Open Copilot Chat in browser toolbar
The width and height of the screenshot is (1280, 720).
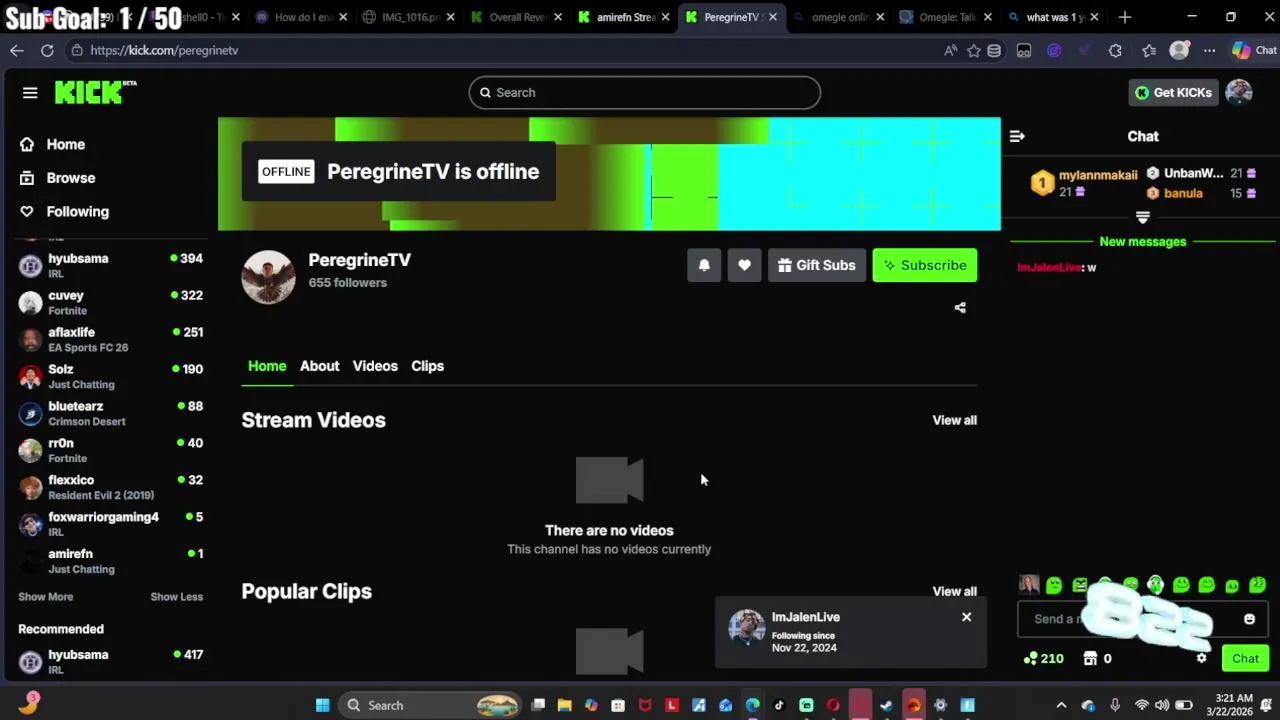(x=1254, y=50)
